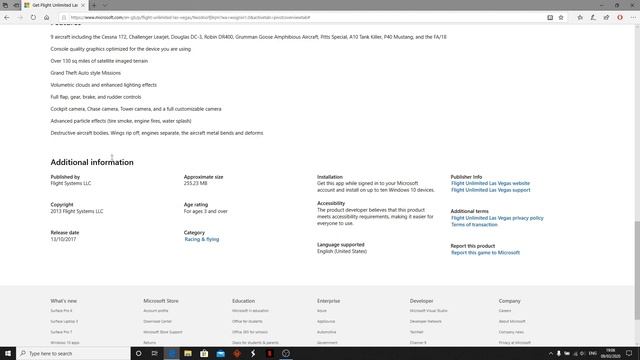Select the '13/10/2017' release date text
This screenshot has width=640, height=360.
(x=63, y=239)
